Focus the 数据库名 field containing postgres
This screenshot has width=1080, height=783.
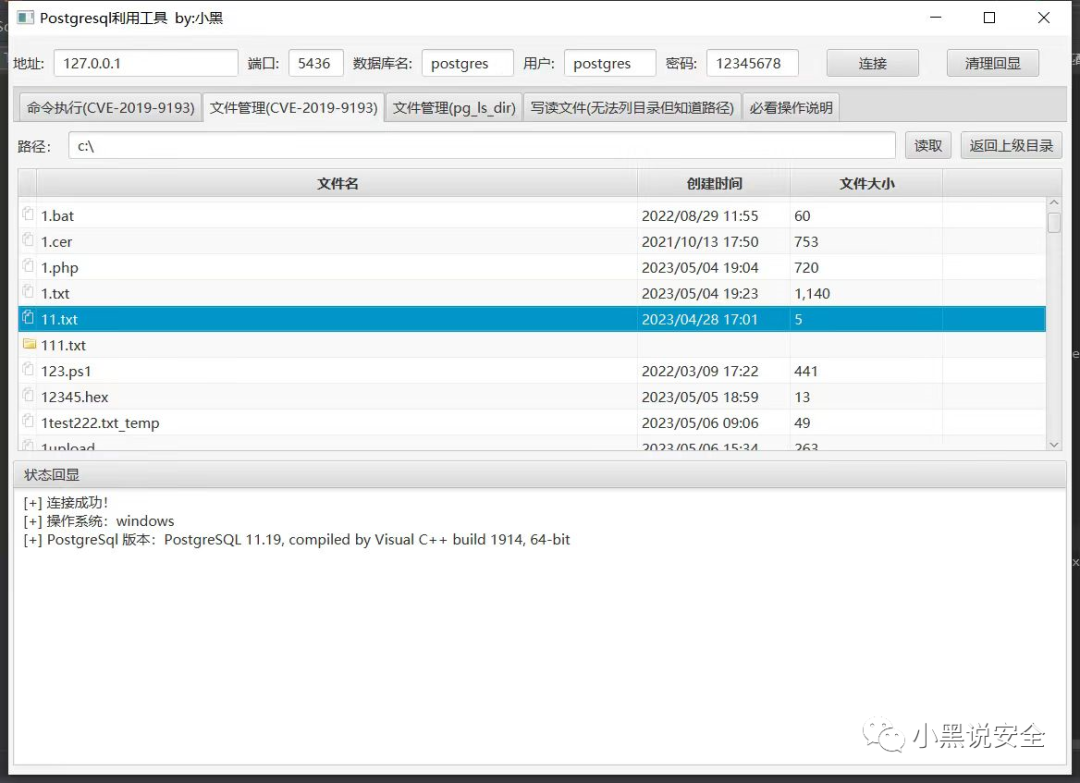pyautogui.click(x=468, y=63)
